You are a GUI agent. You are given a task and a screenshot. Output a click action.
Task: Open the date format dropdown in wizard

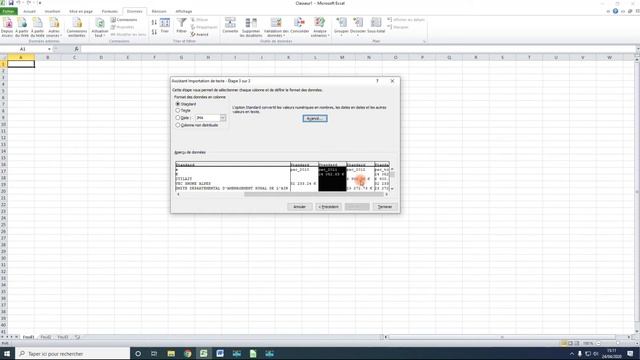(223, 118)
